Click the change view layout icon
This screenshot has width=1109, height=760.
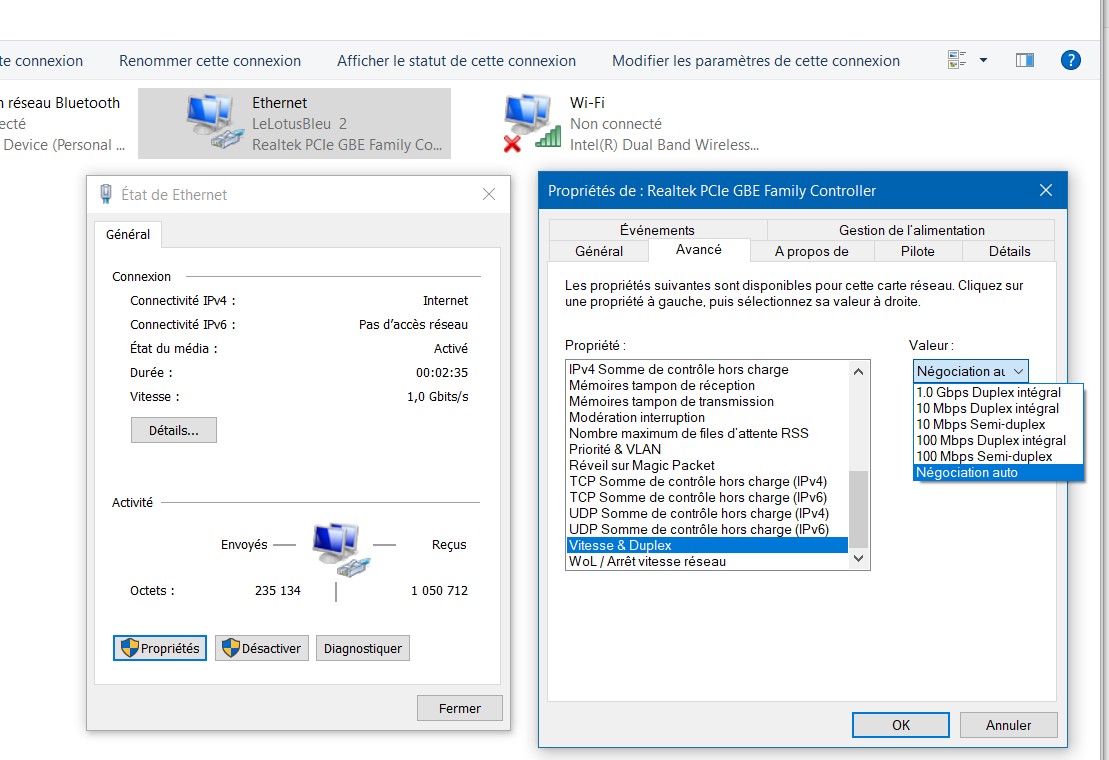click(x=956, y=60)
